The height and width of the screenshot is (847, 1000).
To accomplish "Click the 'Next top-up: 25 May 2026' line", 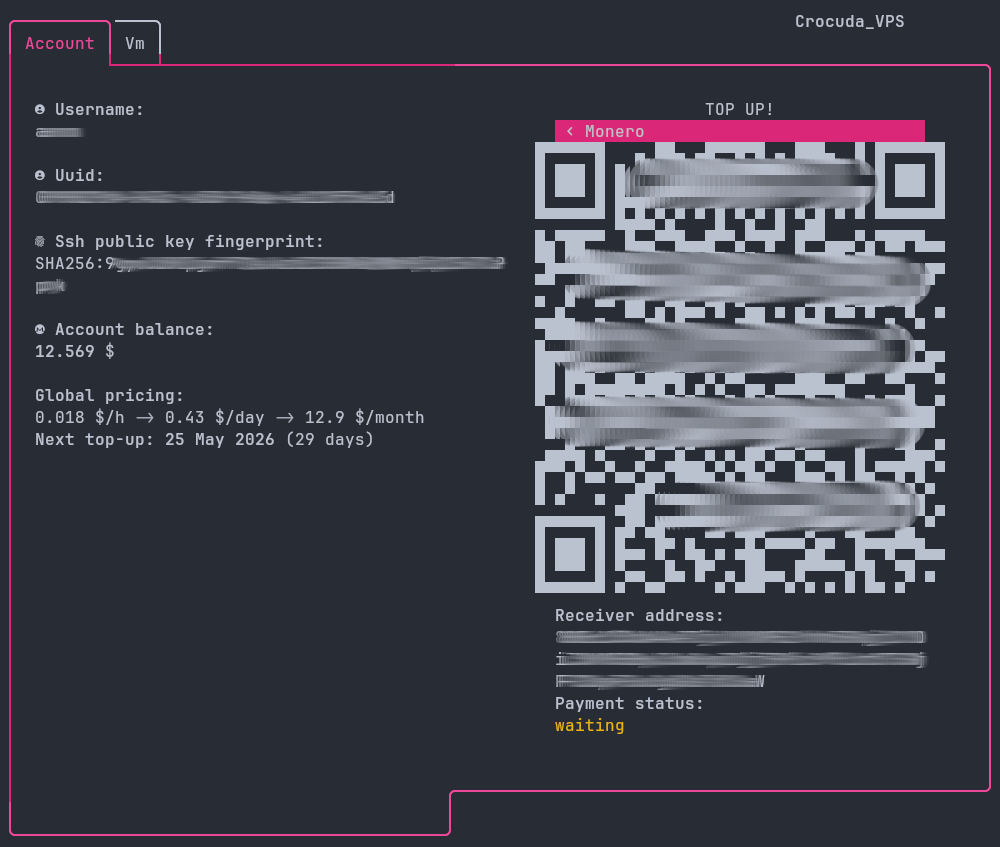I will (204, 439).
